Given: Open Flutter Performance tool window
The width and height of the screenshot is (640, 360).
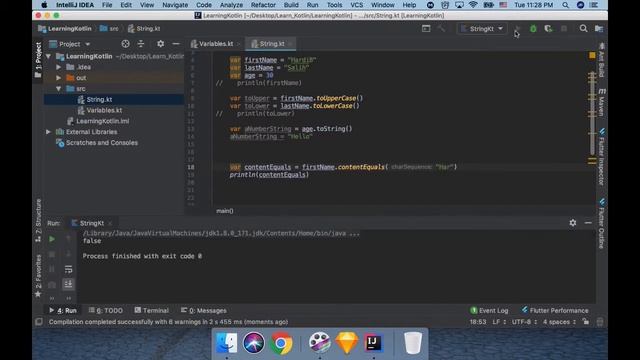Looking at the screenshot, I should [555, 310].
